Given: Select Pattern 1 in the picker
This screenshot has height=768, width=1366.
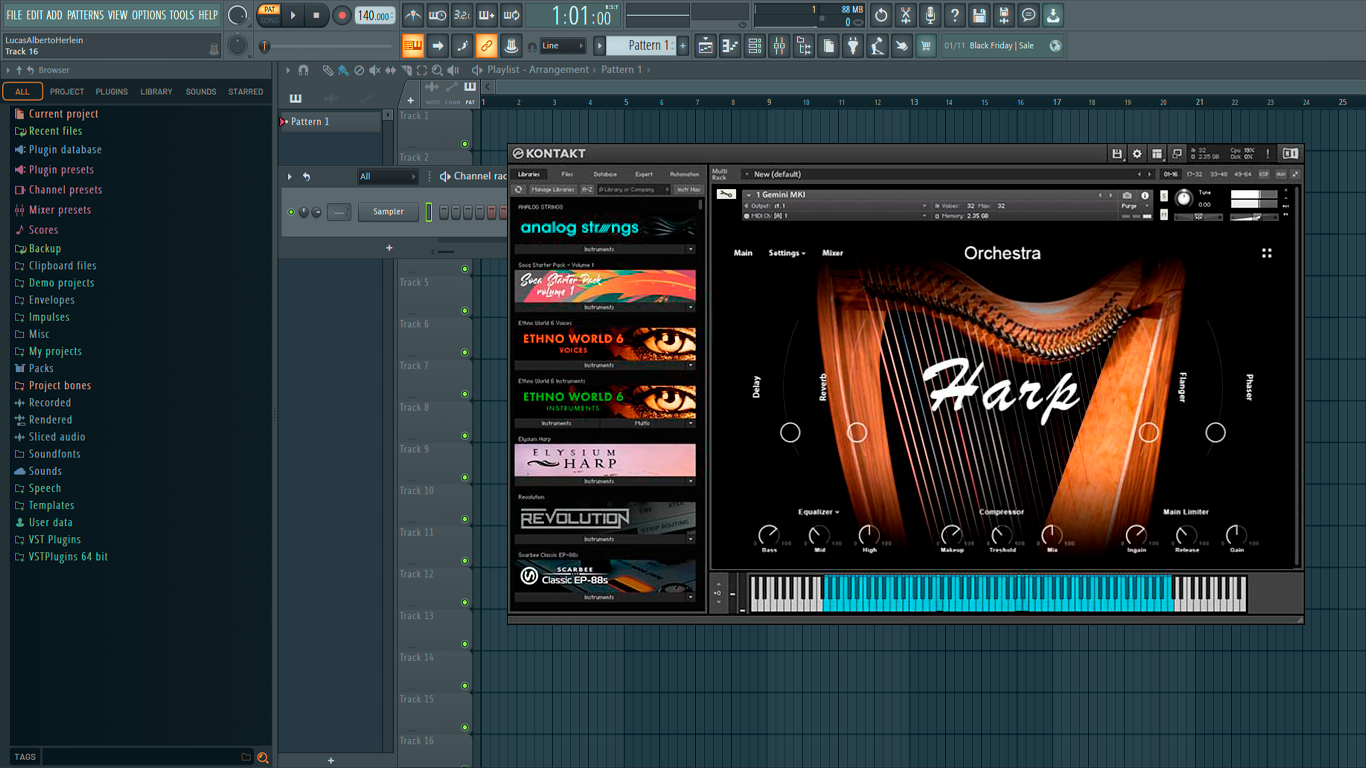Looking at the screenshot, I should pyautogui.click(x=330, y=121).
